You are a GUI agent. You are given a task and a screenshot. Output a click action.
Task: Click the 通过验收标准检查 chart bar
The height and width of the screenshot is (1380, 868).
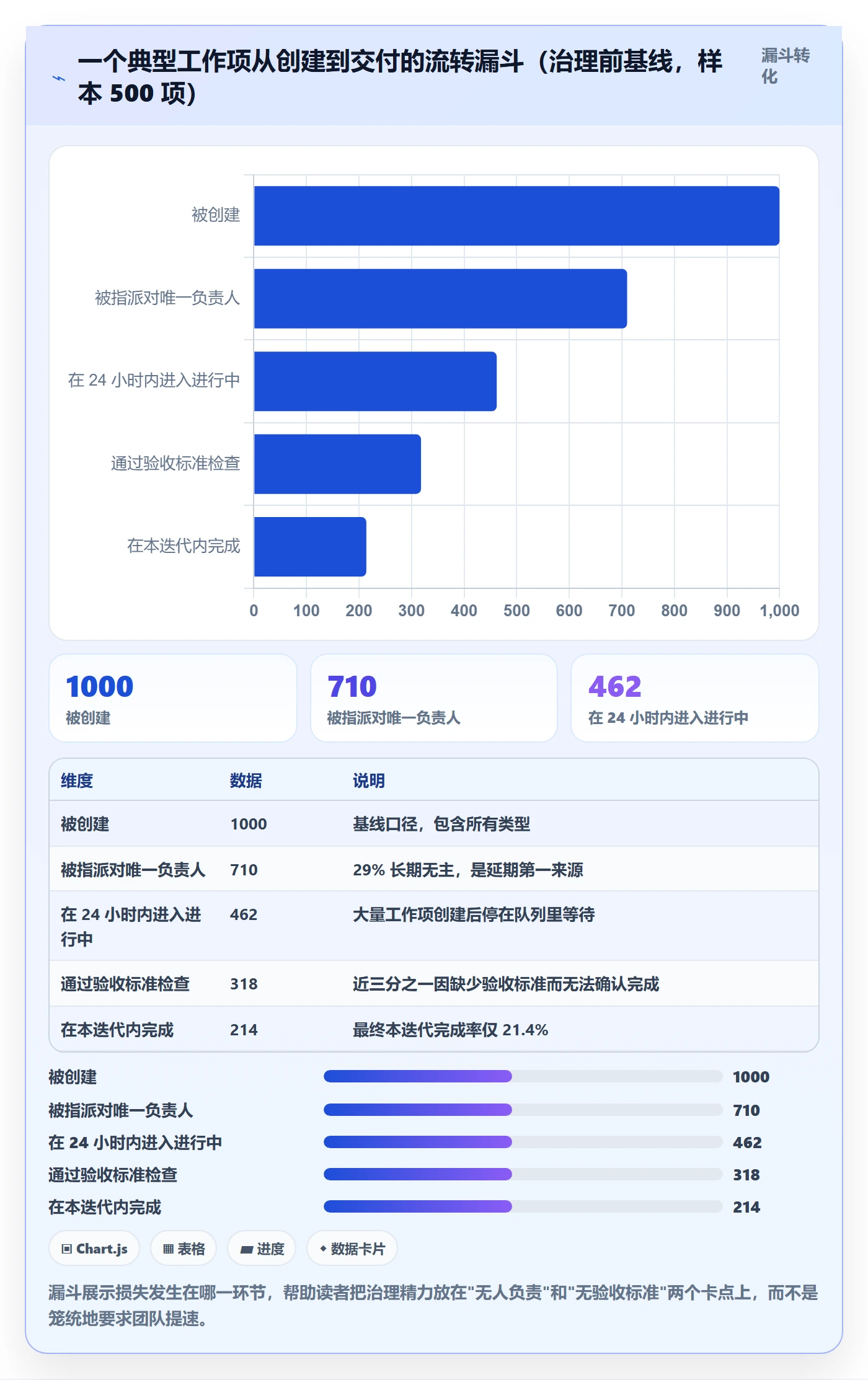[x=337, y=464]
